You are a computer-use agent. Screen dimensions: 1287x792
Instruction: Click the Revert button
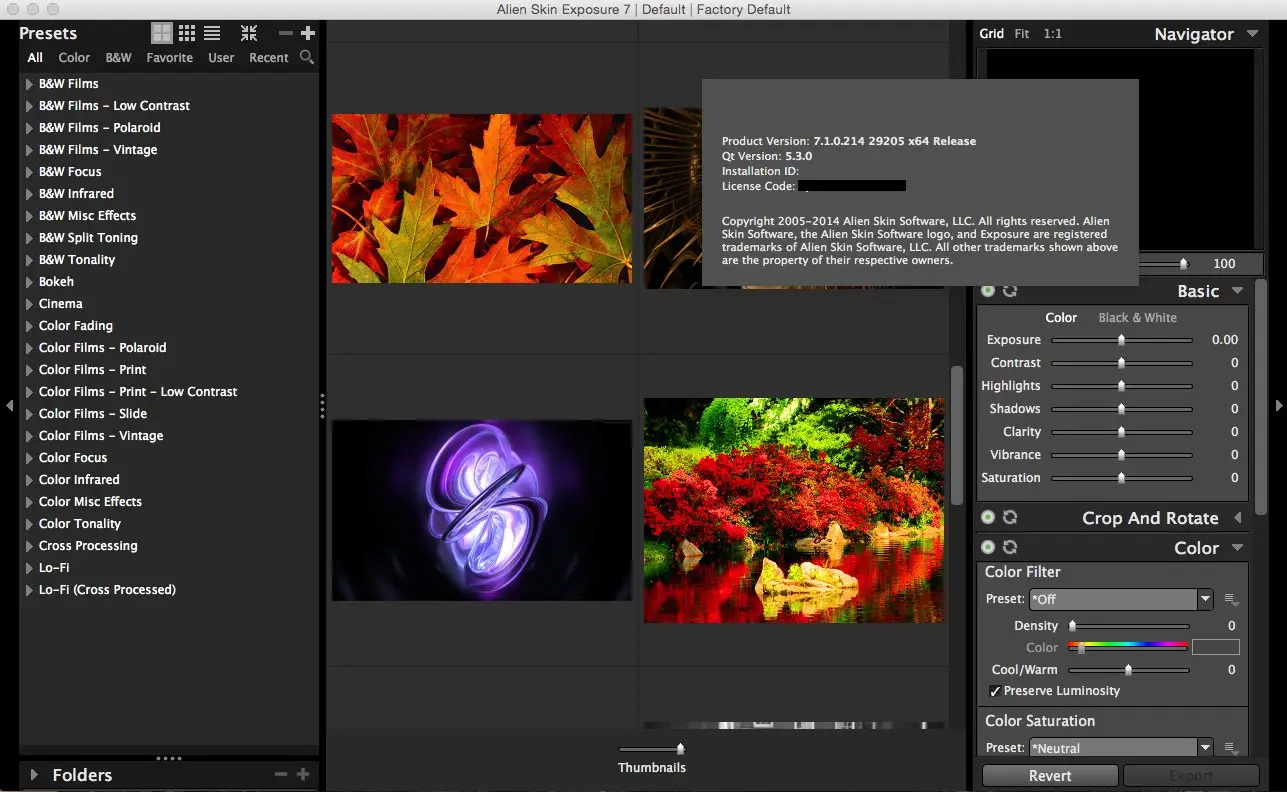tap(1050, 776)
